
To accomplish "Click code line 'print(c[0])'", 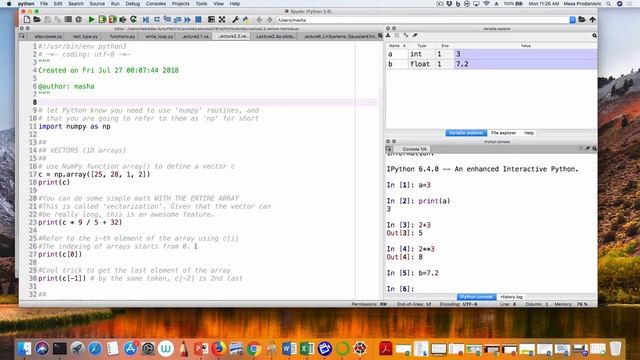I will (60, 254).
